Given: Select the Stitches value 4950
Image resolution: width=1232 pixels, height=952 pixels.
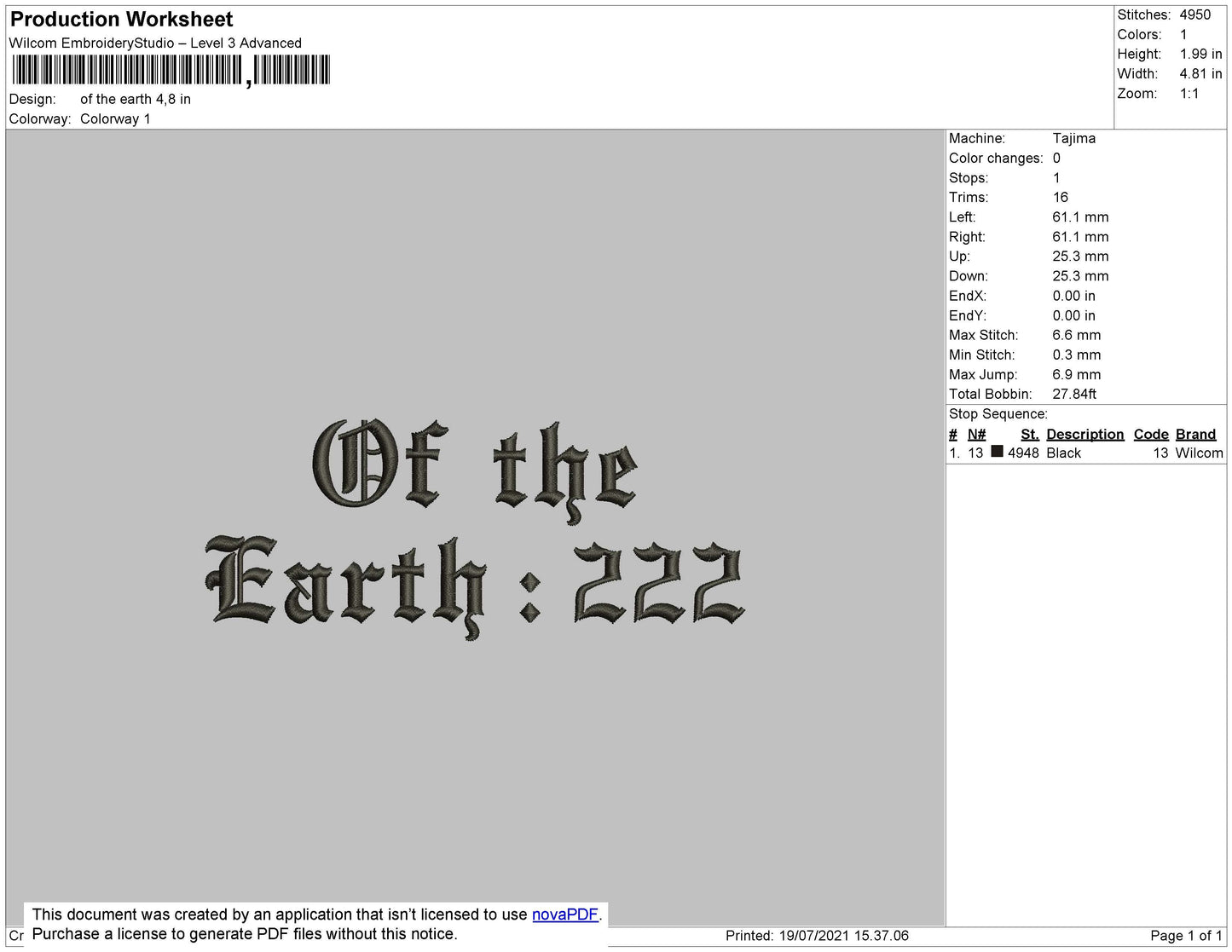Looking at the screenshot, I should point(1195,14).
